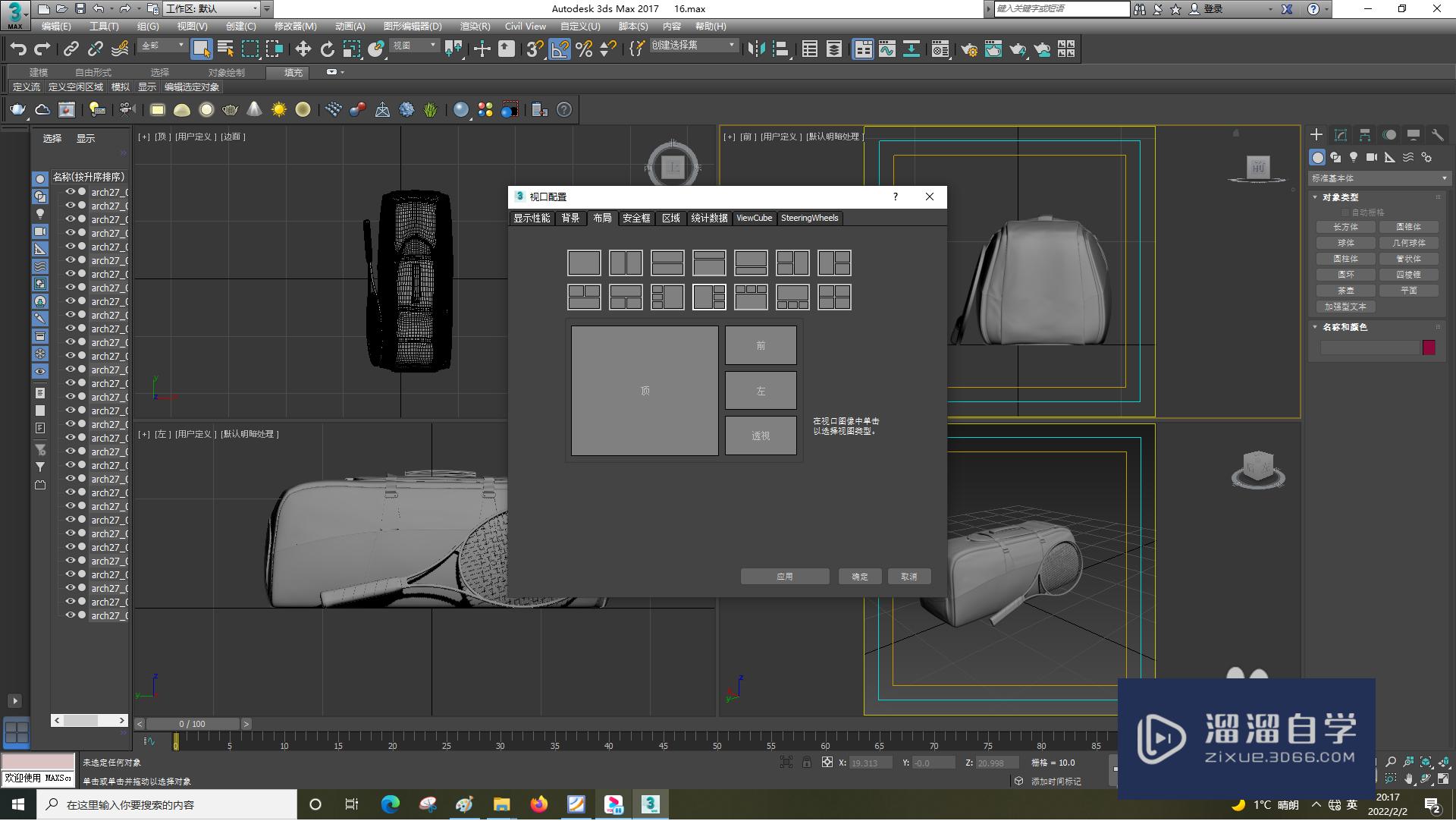The image size is (1456, 821).
Task: Open the Rendered Frame Window
Action: [x=993, y=49]
